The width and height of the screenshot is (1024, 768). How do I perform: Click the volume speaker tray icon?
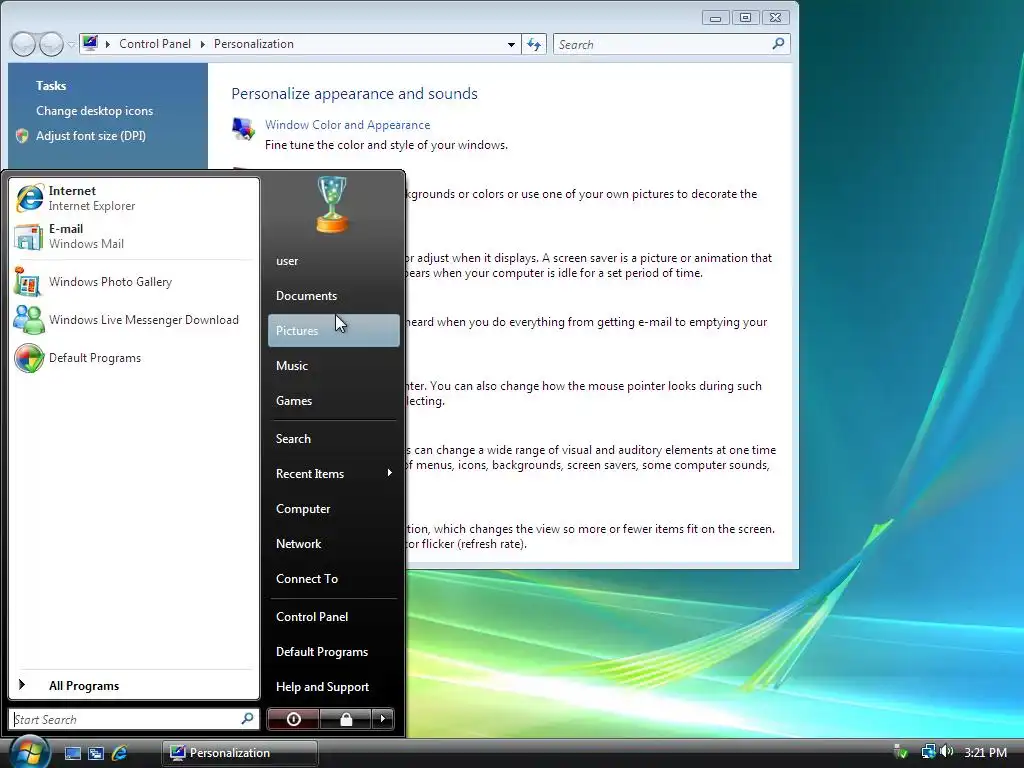[948, 752]
